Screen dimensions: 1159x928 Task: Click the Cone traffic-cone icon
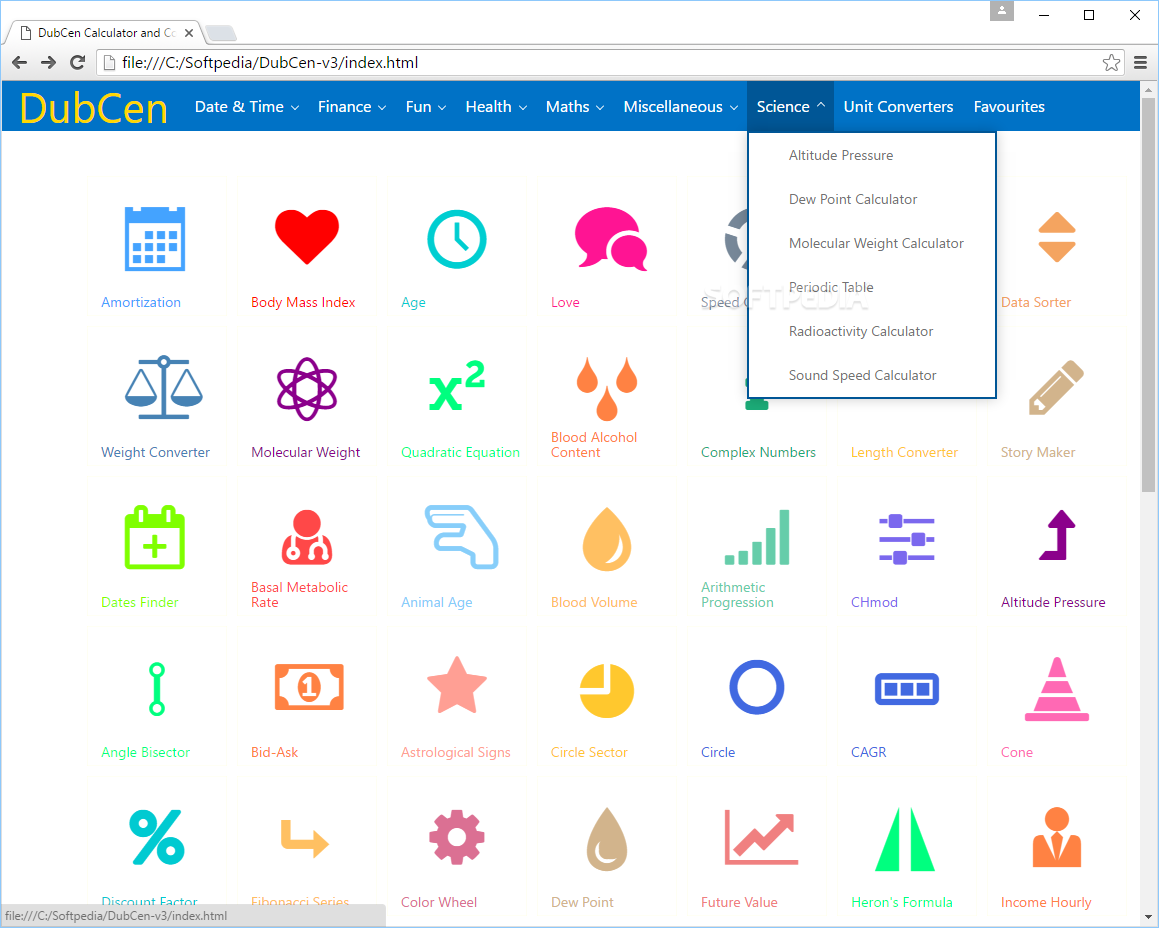1056,688
